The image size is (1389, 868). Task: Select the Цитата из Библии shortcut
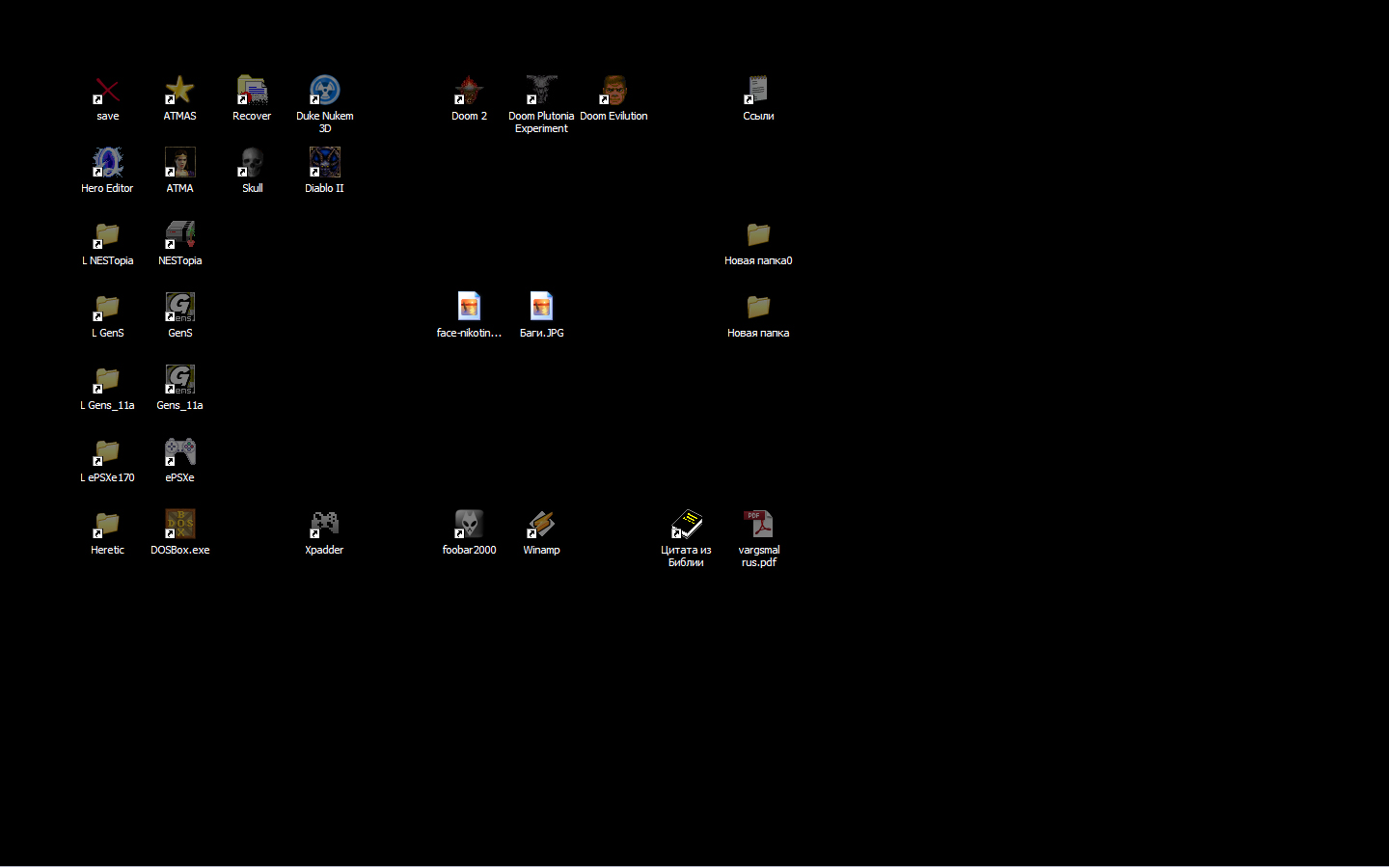click(x=686, y=526)
